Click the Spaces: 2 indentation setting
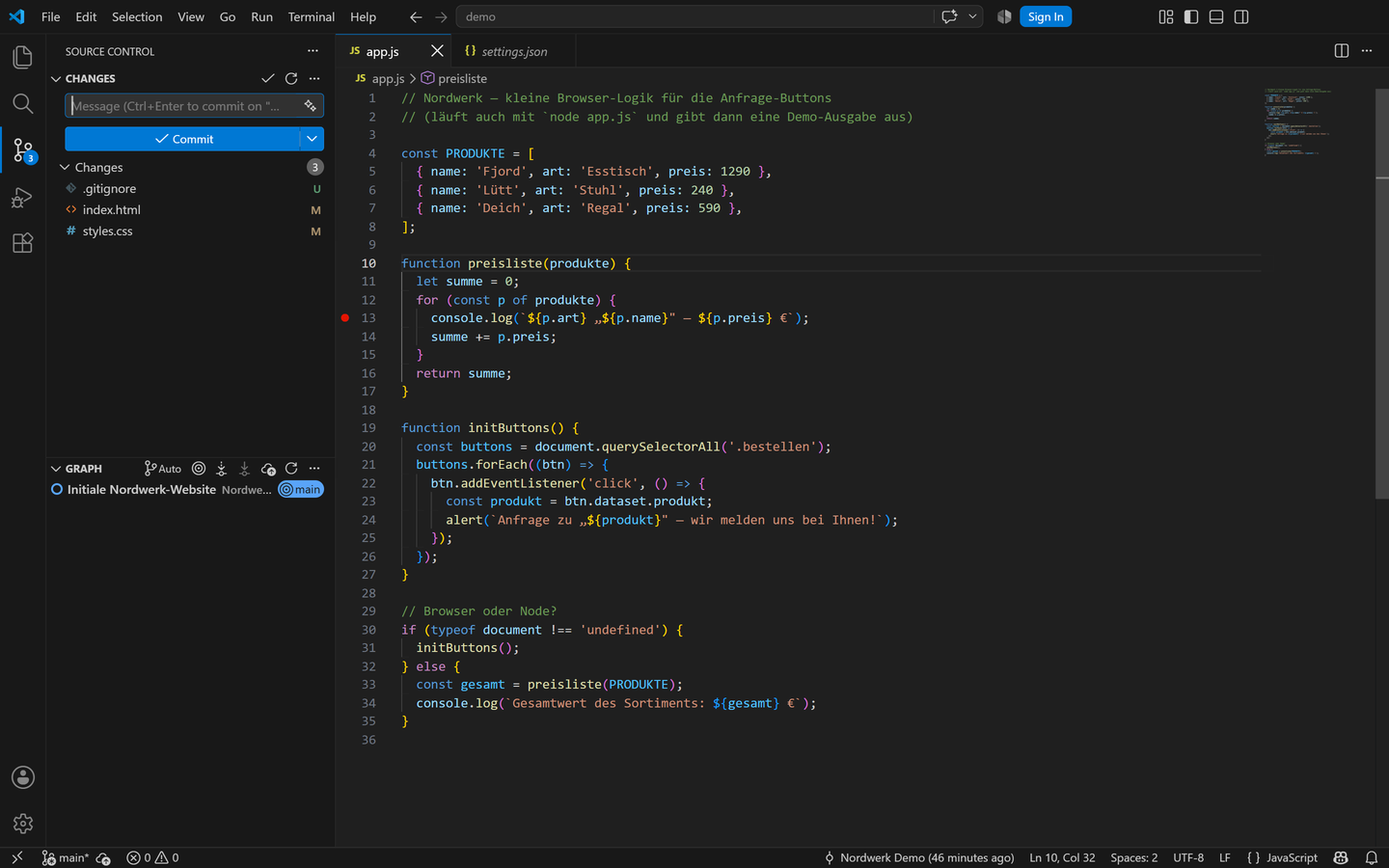Screen dimensions: 1389x868 point(1133,857)
